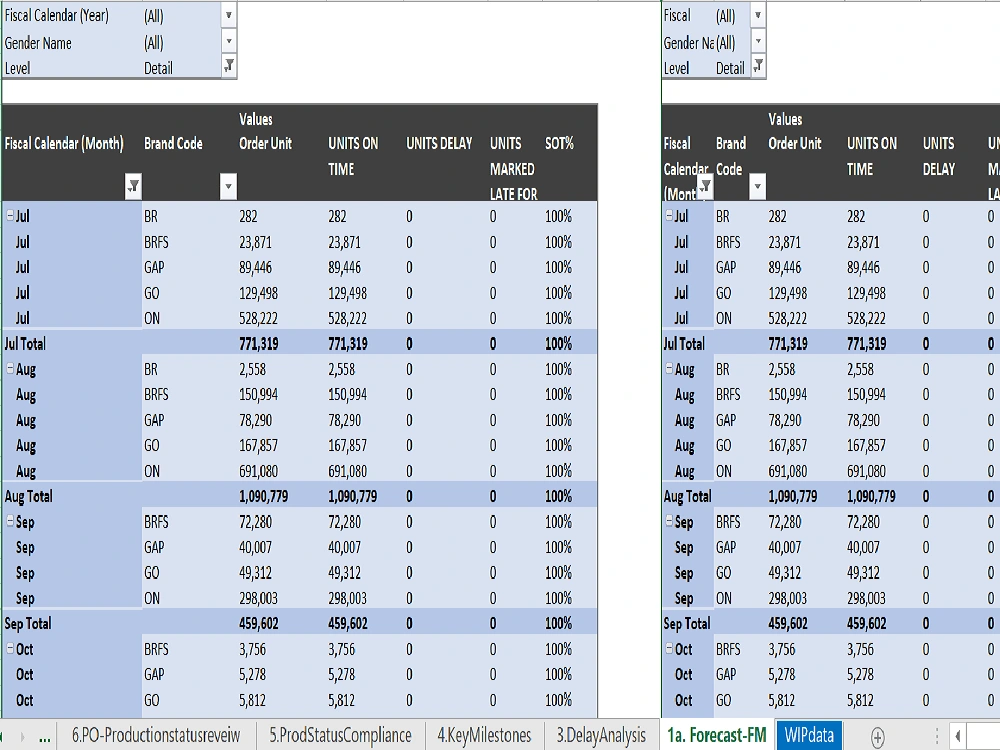The width and height of the screenshot is (1000, 750).
Task: Select Aug GAP brand code cell in left pivot
Action: [154, 420]
